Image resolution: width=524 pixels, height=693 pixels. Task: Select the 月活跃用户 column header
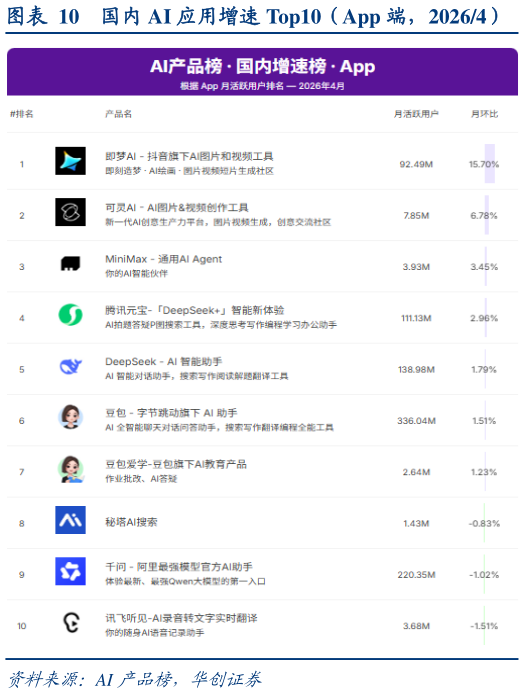[416, 114]
